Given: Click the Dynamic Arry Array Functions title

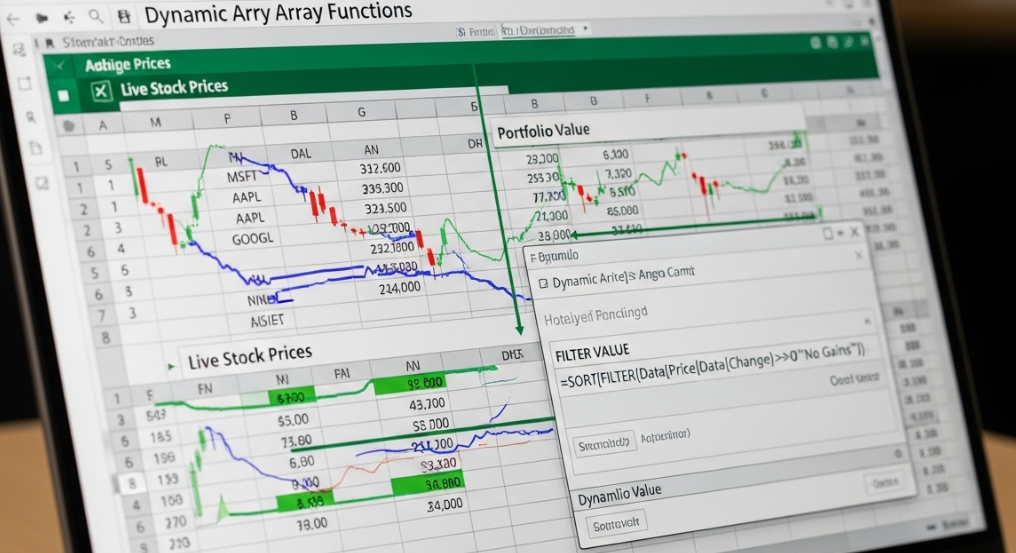Looking at the screenshot, I should [278, 12].
